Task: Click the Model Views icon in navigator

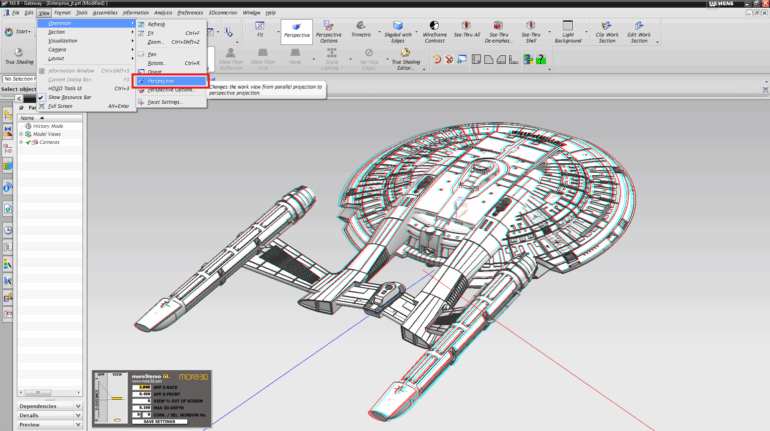Action: tap(28, 134)
